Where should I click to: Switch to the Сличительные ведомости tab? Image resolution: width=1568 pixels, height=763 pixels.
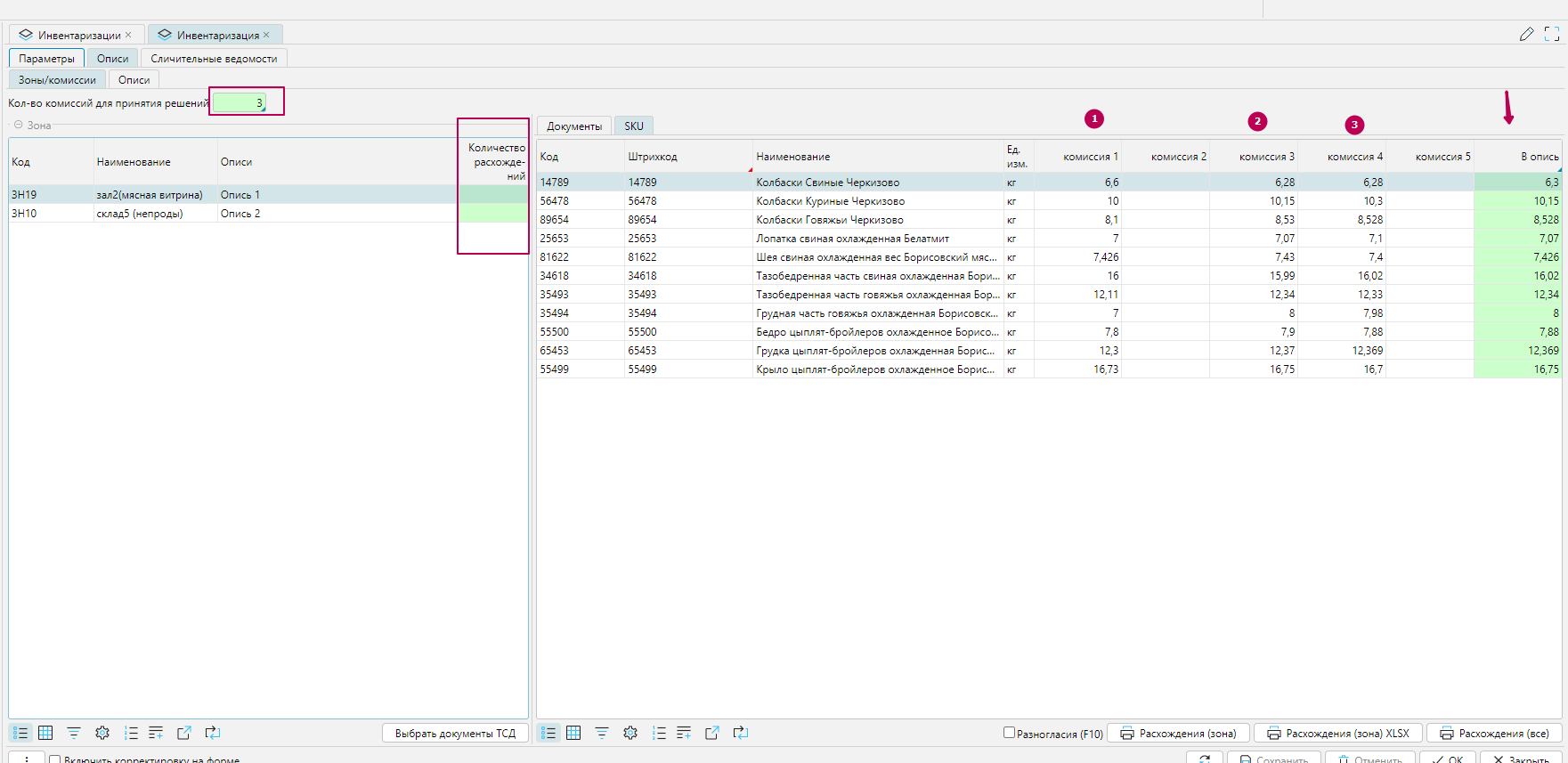click(x=214, y=59)
